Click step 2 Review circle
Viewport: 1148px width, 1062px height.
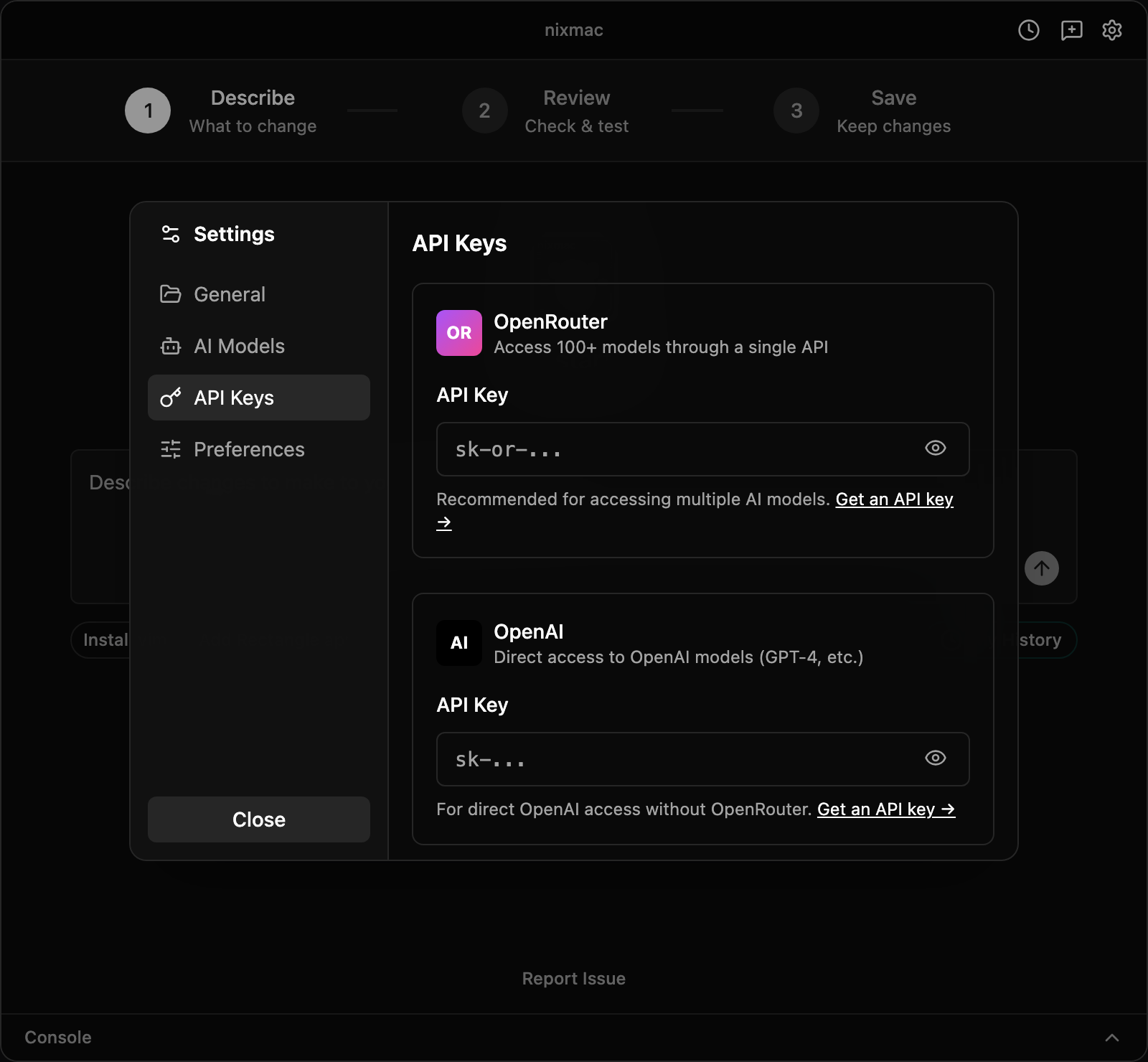(485, 111)
